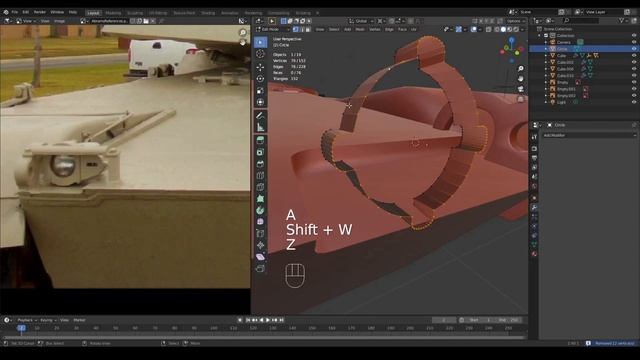Toggle X-ray display

[489, 29]
